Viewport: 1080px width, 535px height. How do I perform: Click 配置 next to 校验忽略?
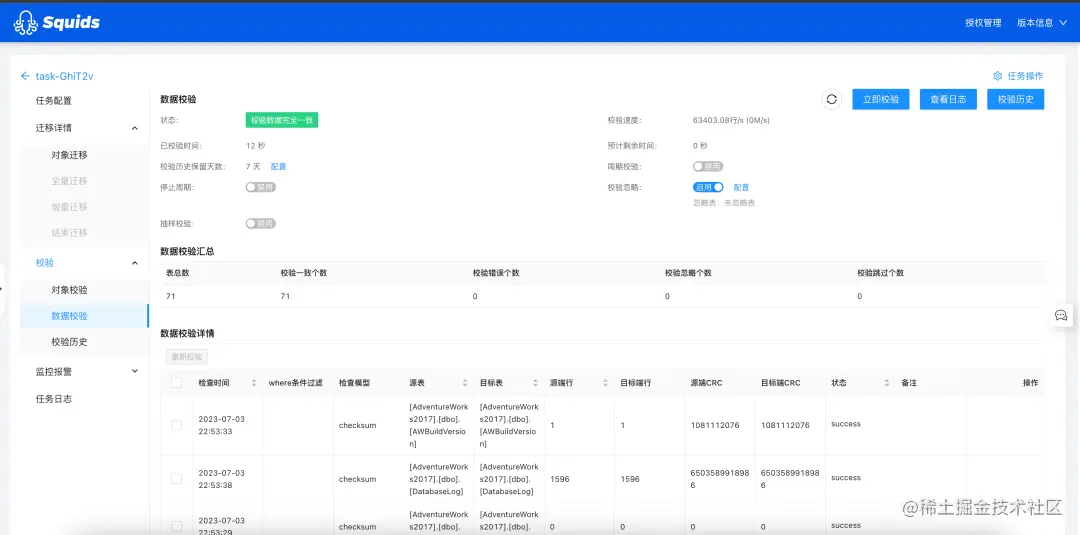point(741,187)
